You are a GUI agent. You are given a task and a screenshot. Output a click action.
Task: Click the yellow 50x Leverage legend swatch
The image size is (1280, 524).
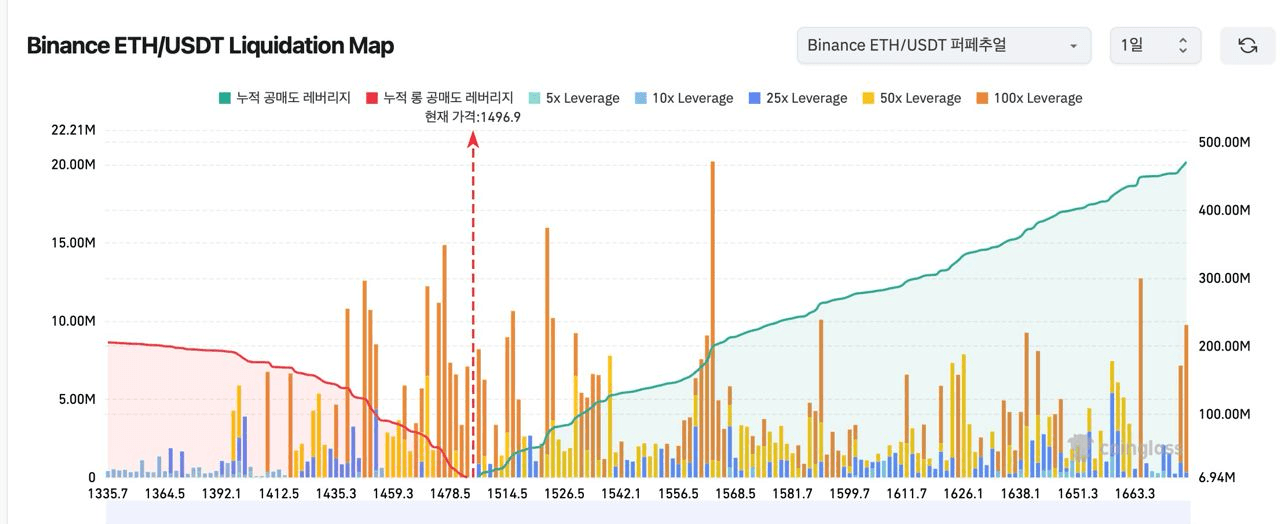click(x=869, y=98)
